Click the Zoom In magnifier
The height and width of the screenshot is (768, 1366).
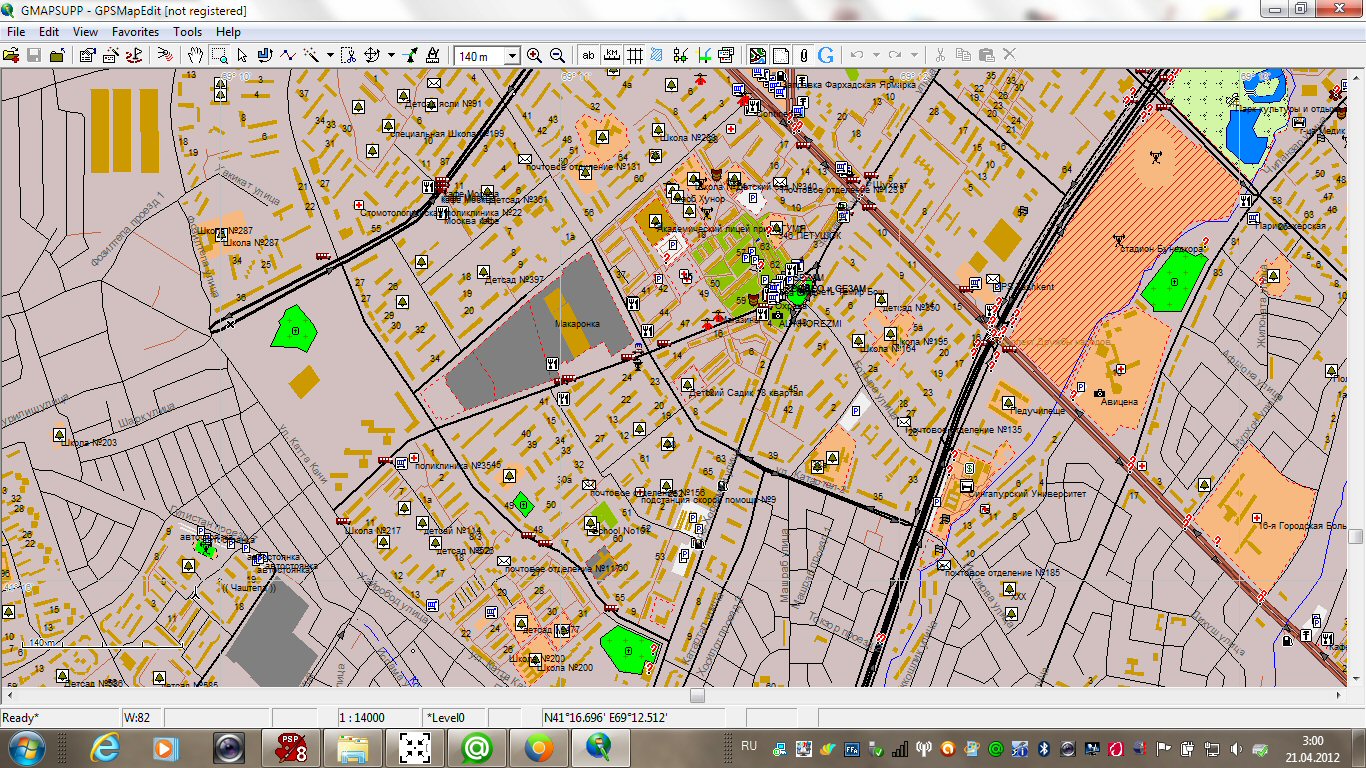pos(534,55)
